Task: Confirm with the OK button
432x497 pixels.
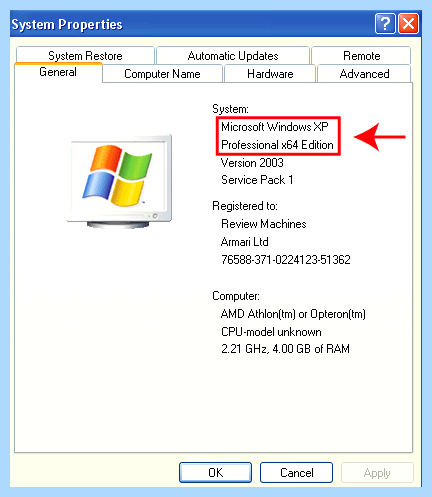Action: 215,472
